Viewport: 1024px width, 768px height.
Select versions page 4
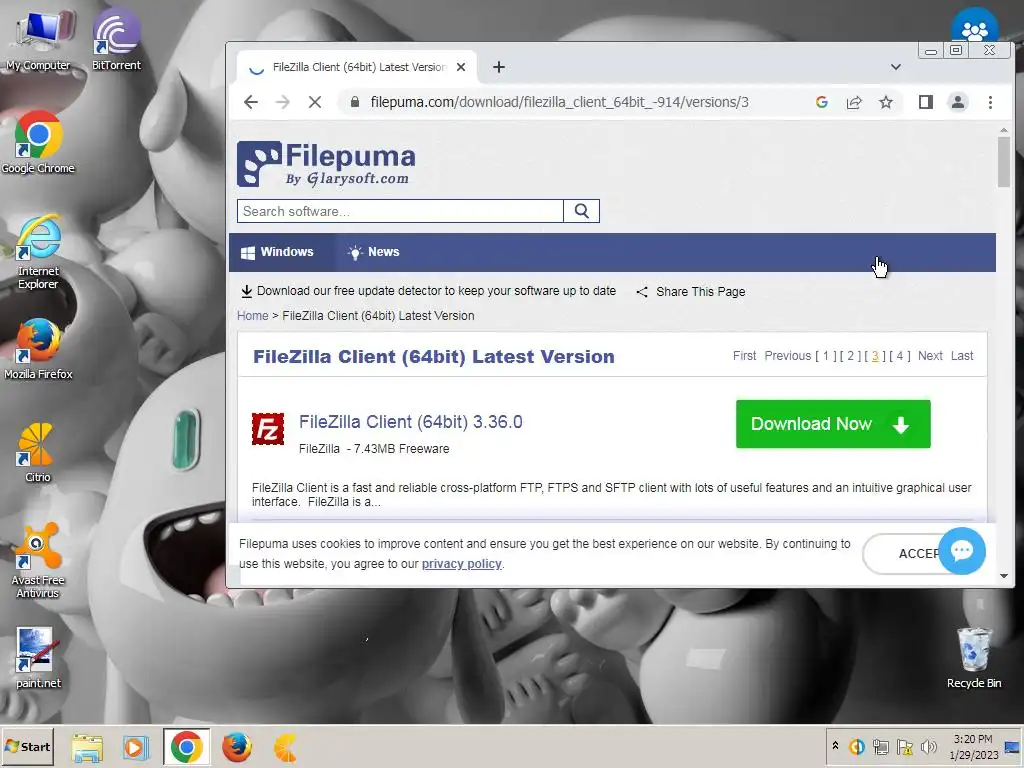click(900, 356)
